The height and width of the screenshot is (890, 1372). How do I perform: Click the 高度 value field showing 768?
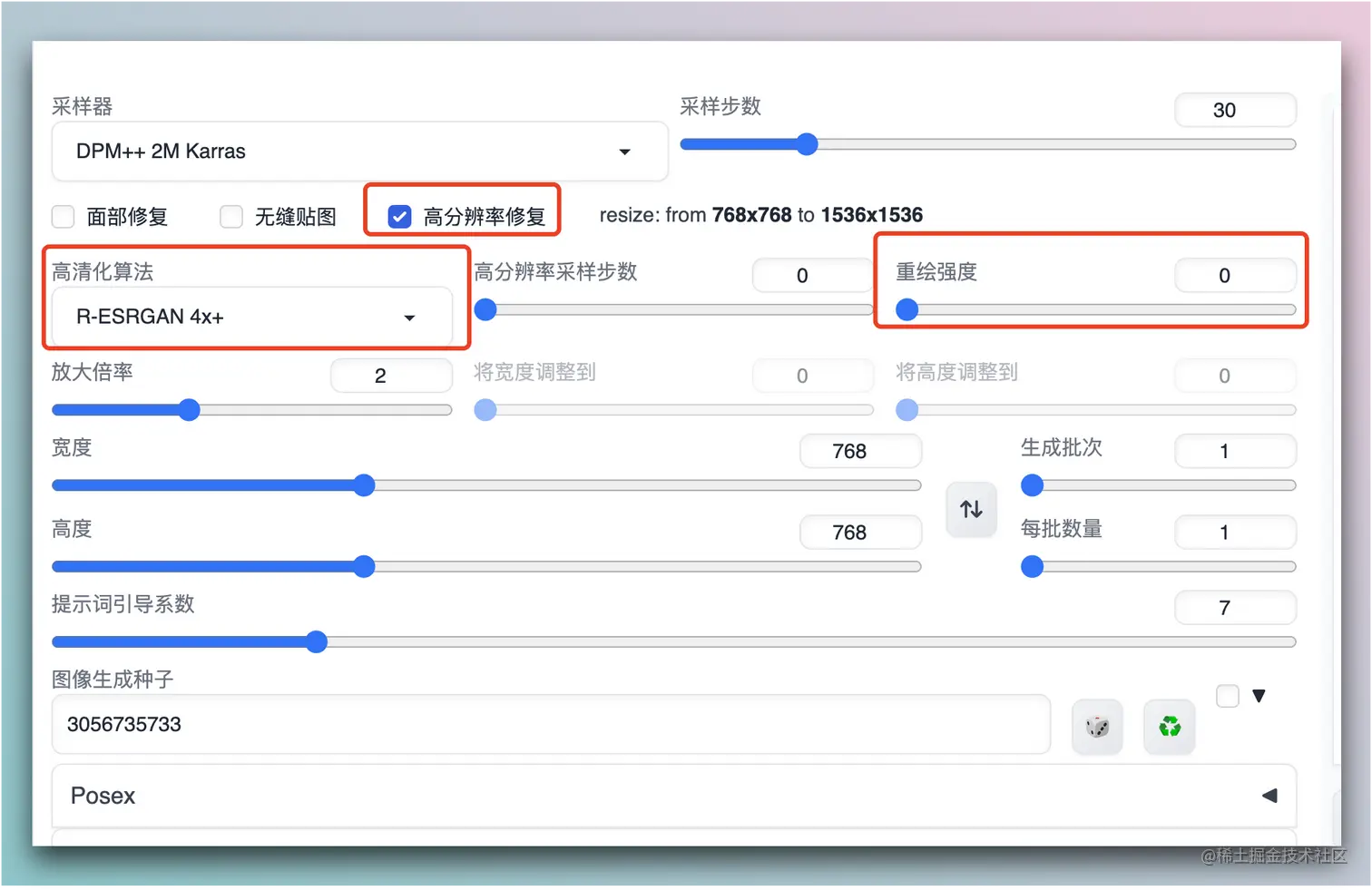[860, 533]
